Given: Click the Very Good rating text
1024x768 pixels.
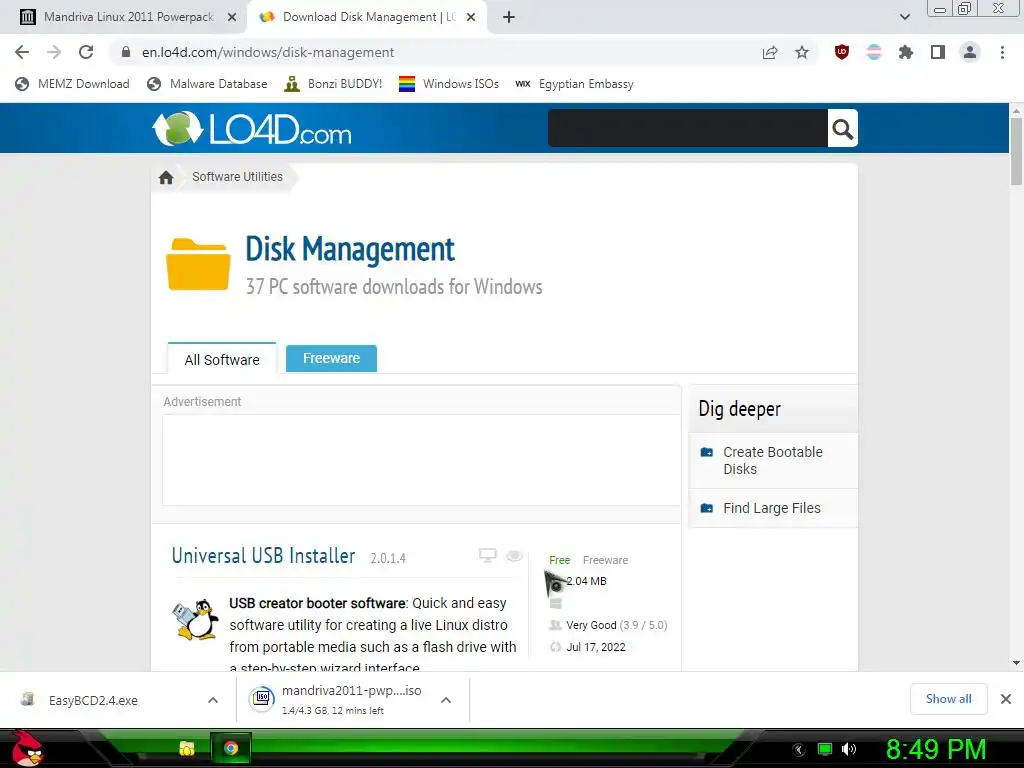Looking at the screenshot, I should [x=591, y=625].
